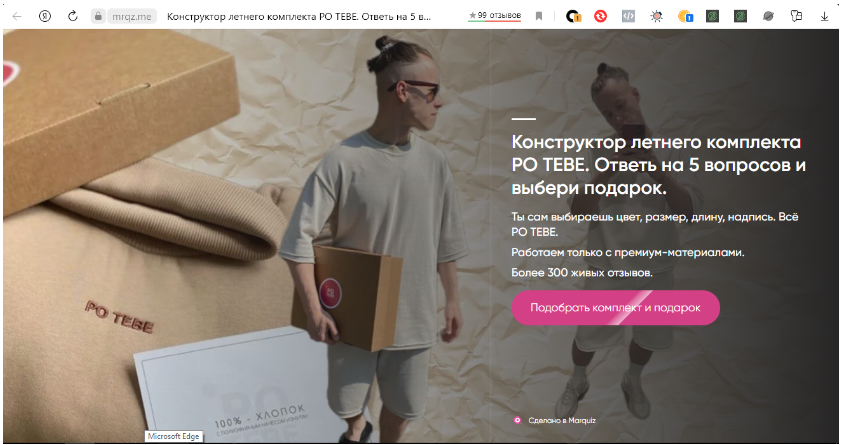Open site info via the padlock icon

pos(98,17)
